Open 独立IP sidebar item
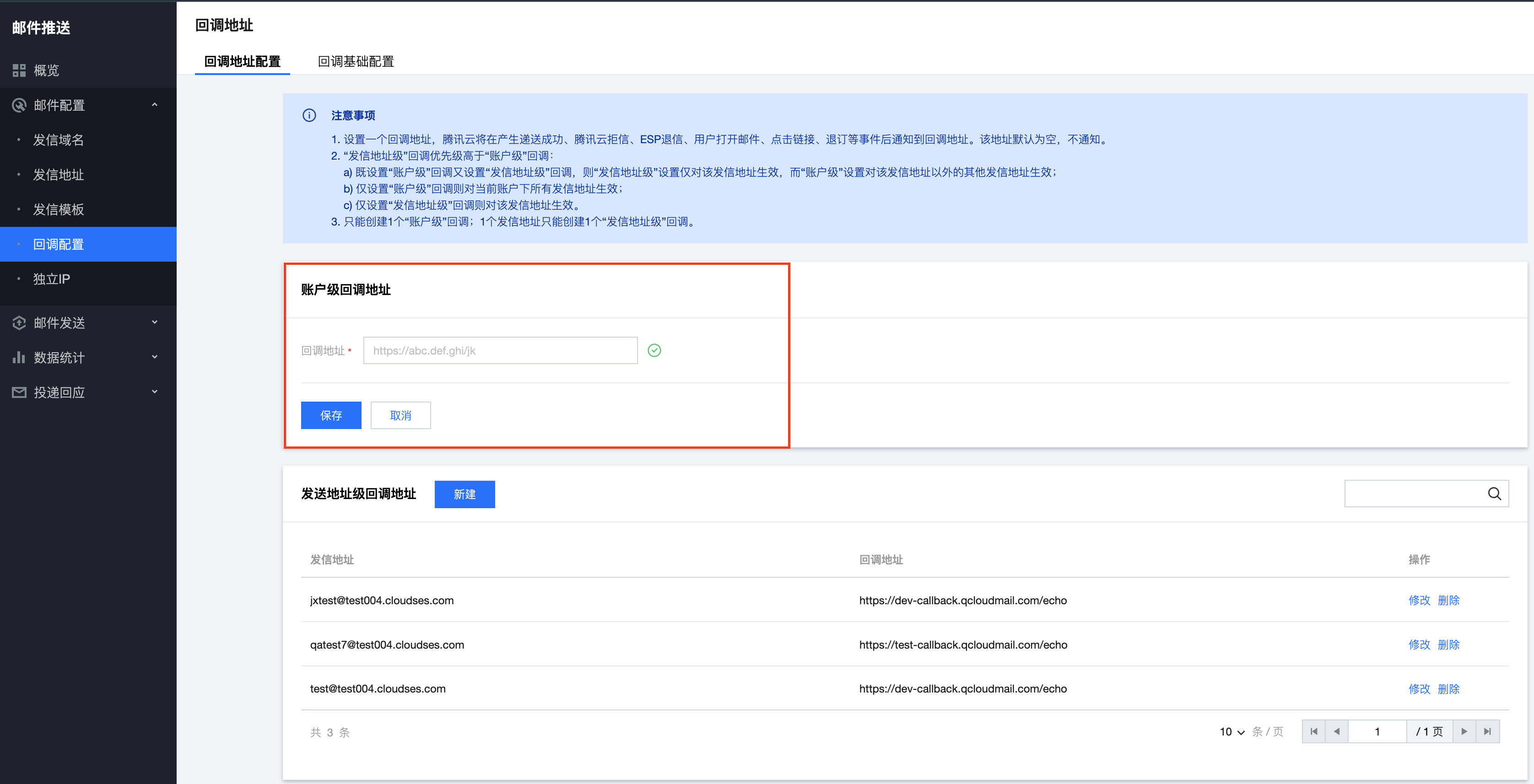Viewport: 1534px width, 784px height. coord(88,279)
